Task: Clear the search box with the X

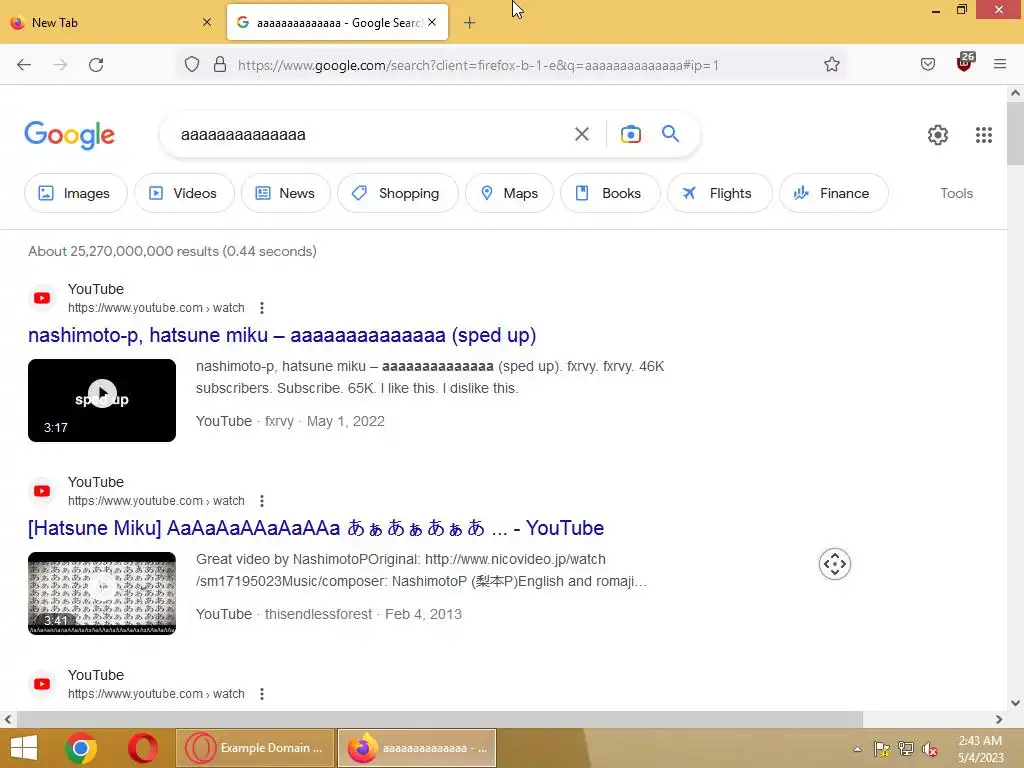Action: coord(581,135)
